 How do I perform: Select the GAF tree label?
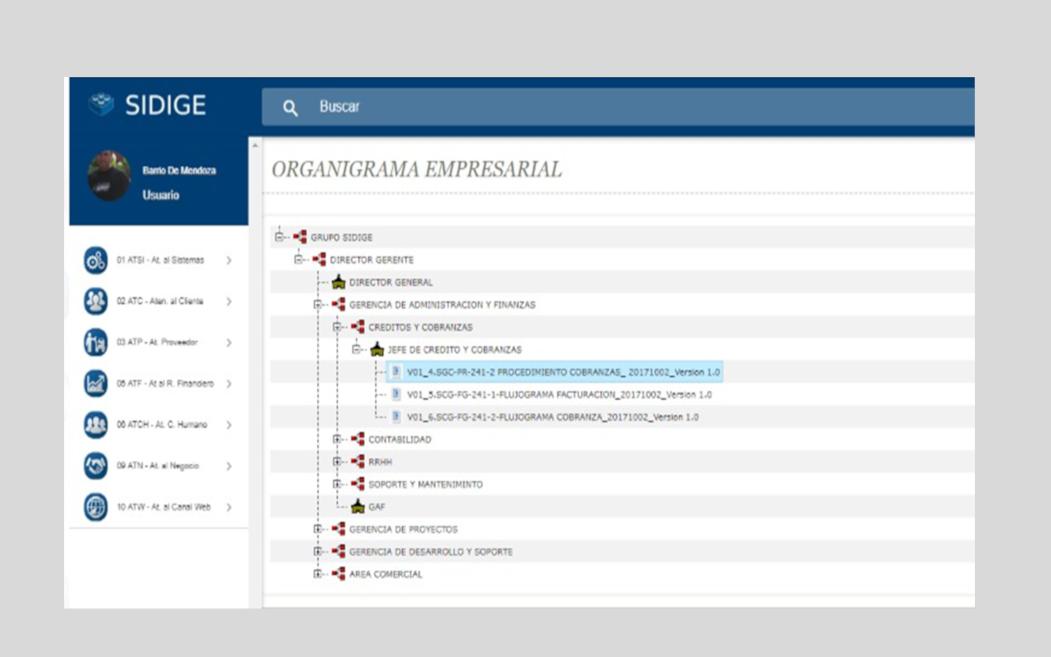pyautogui.click(x=377, y=507)
